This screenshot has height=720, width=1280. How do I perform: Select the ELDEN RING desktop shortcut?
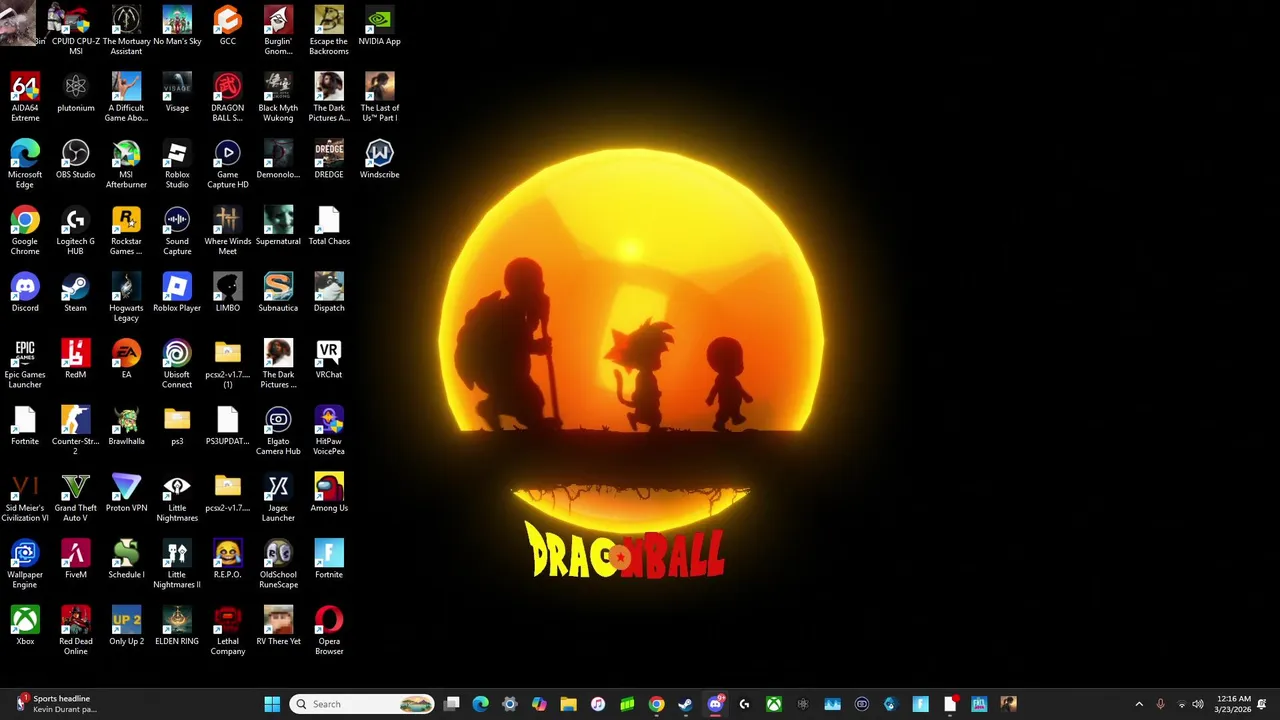tap(177, 627)
